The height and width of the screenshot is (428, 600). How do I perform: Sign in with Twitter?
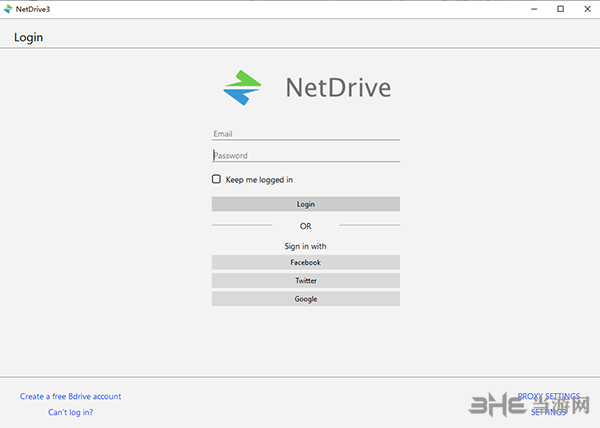point(305,280)
